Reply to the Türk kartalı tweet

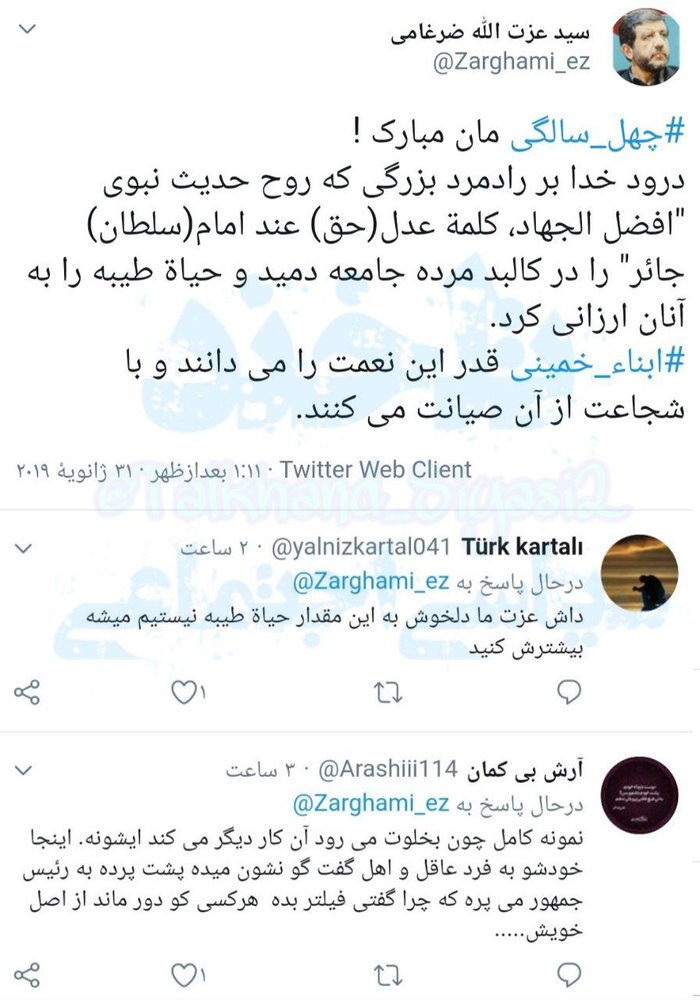568,692
